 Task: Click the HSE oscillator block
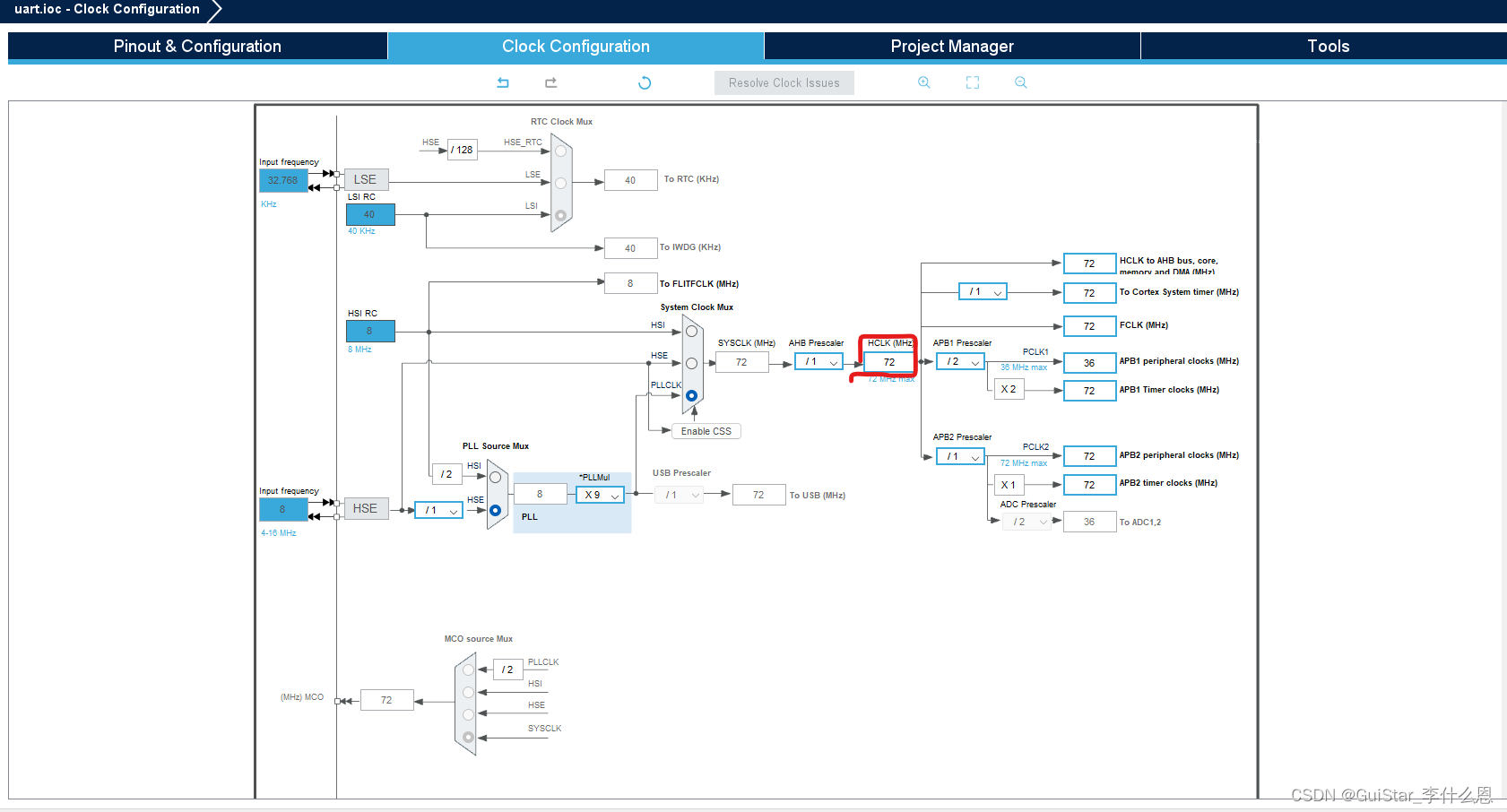tap(365, 508)
